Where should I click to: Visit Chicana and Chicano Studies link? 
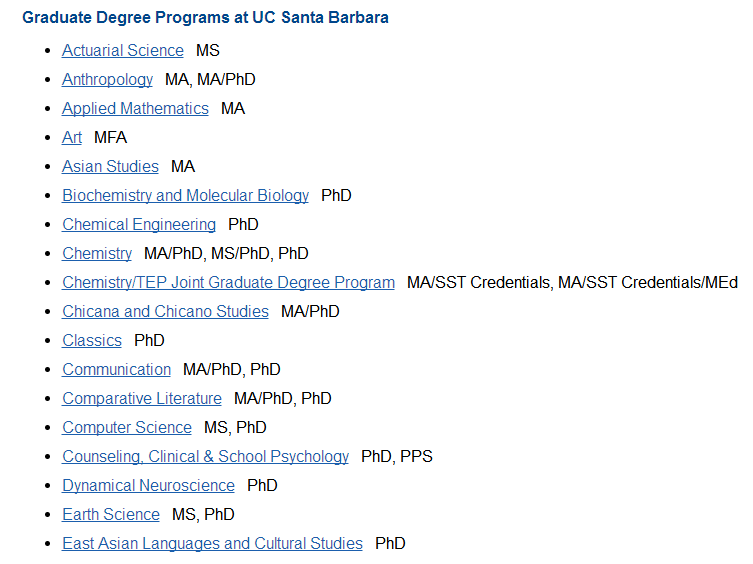click(x=165, y=311)
